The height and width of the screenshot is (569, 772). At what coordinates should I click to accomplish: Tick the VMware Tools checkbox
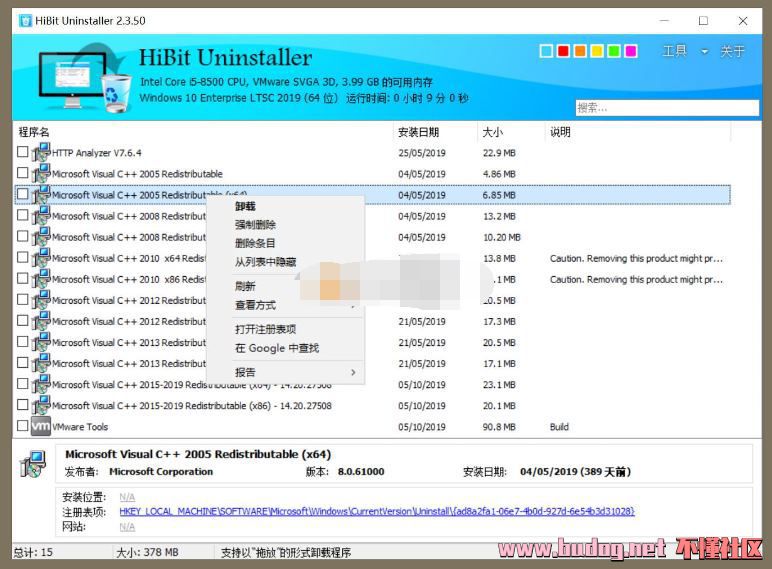(23, 426)
